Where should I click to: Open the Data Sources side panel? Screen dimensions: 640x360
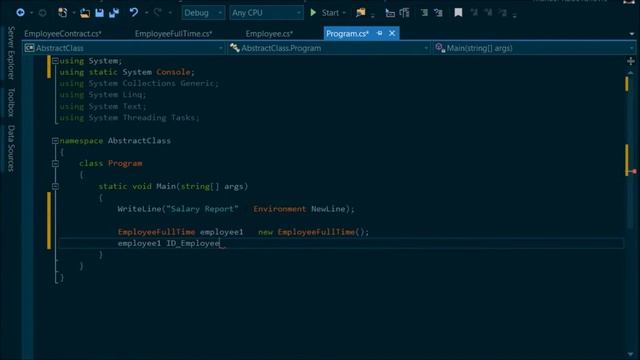pos(11,148)
